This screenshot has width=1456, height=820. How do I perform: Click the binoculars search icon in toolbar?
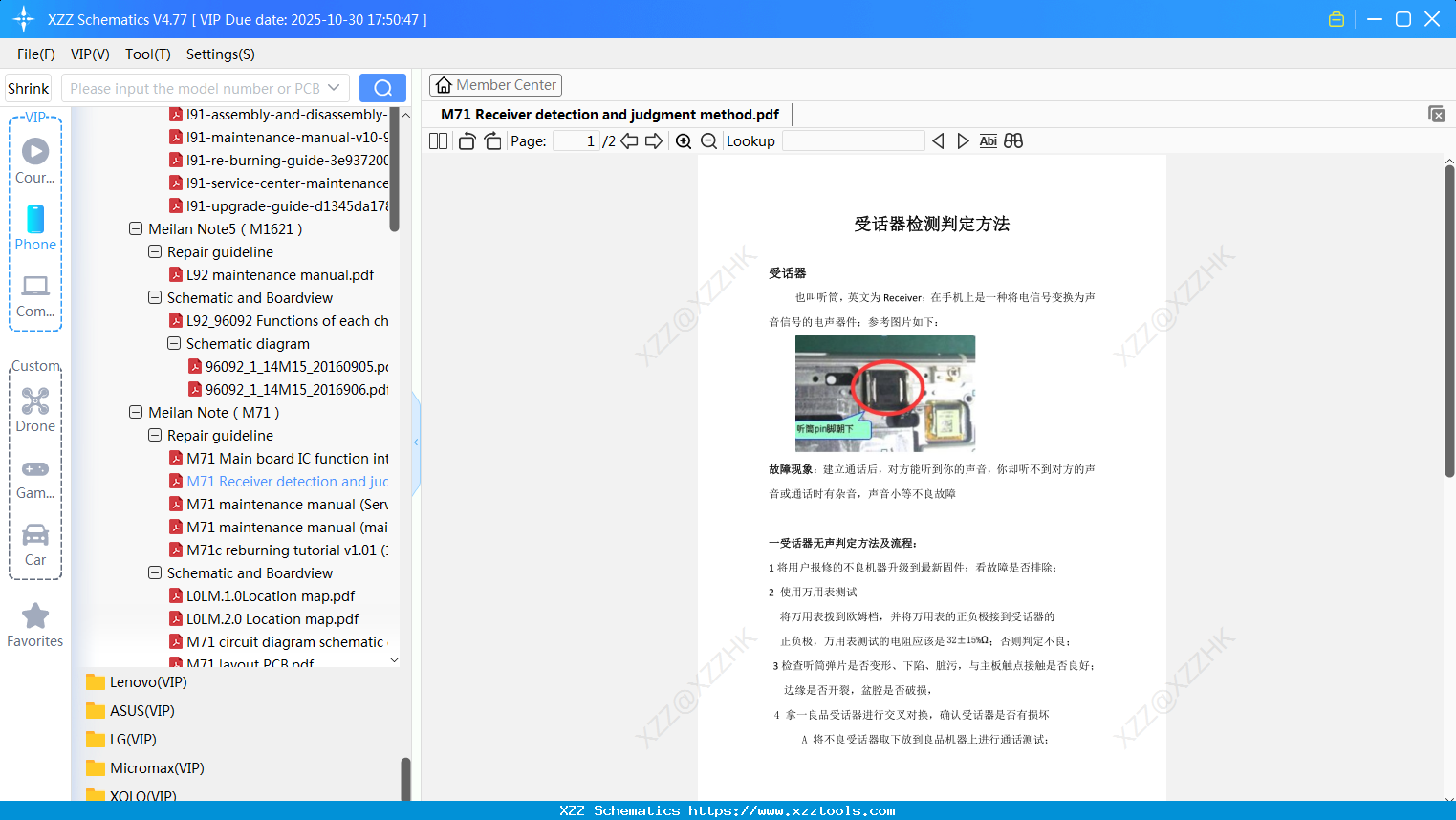point(1013,140)
